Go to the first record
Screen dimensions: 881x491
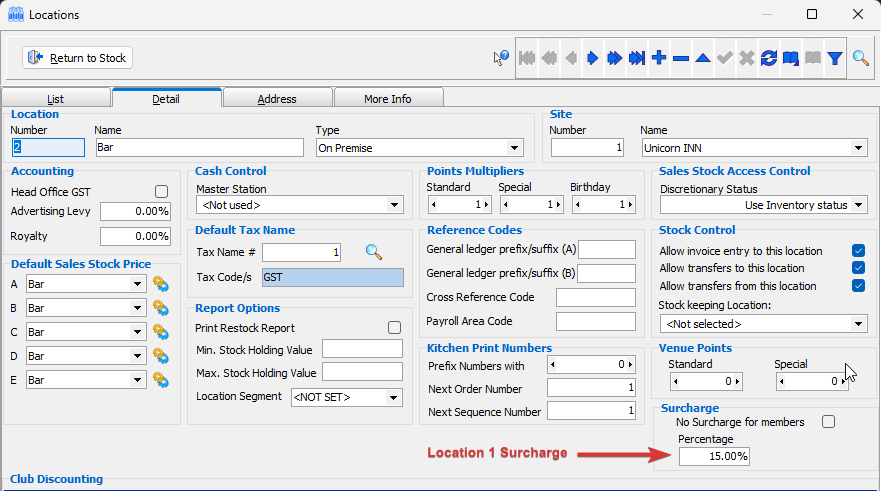[x=527, y=58]
